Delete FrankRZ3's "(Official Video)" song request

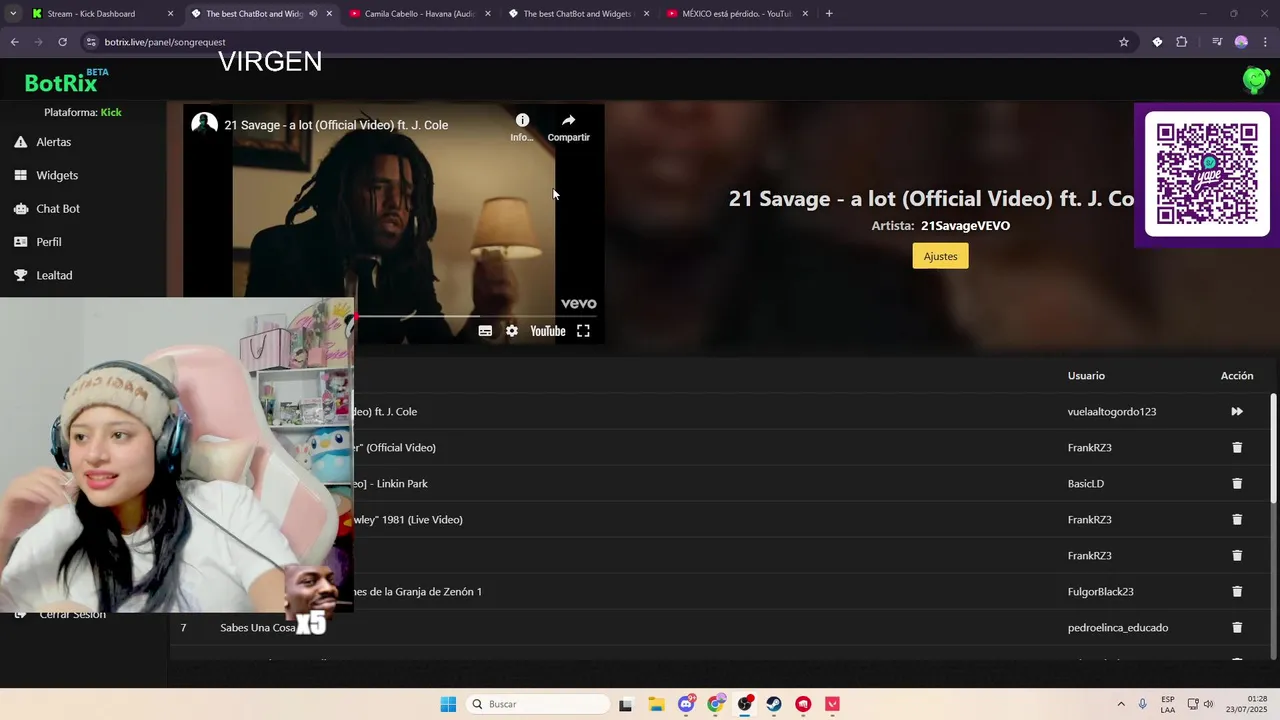1237,447
